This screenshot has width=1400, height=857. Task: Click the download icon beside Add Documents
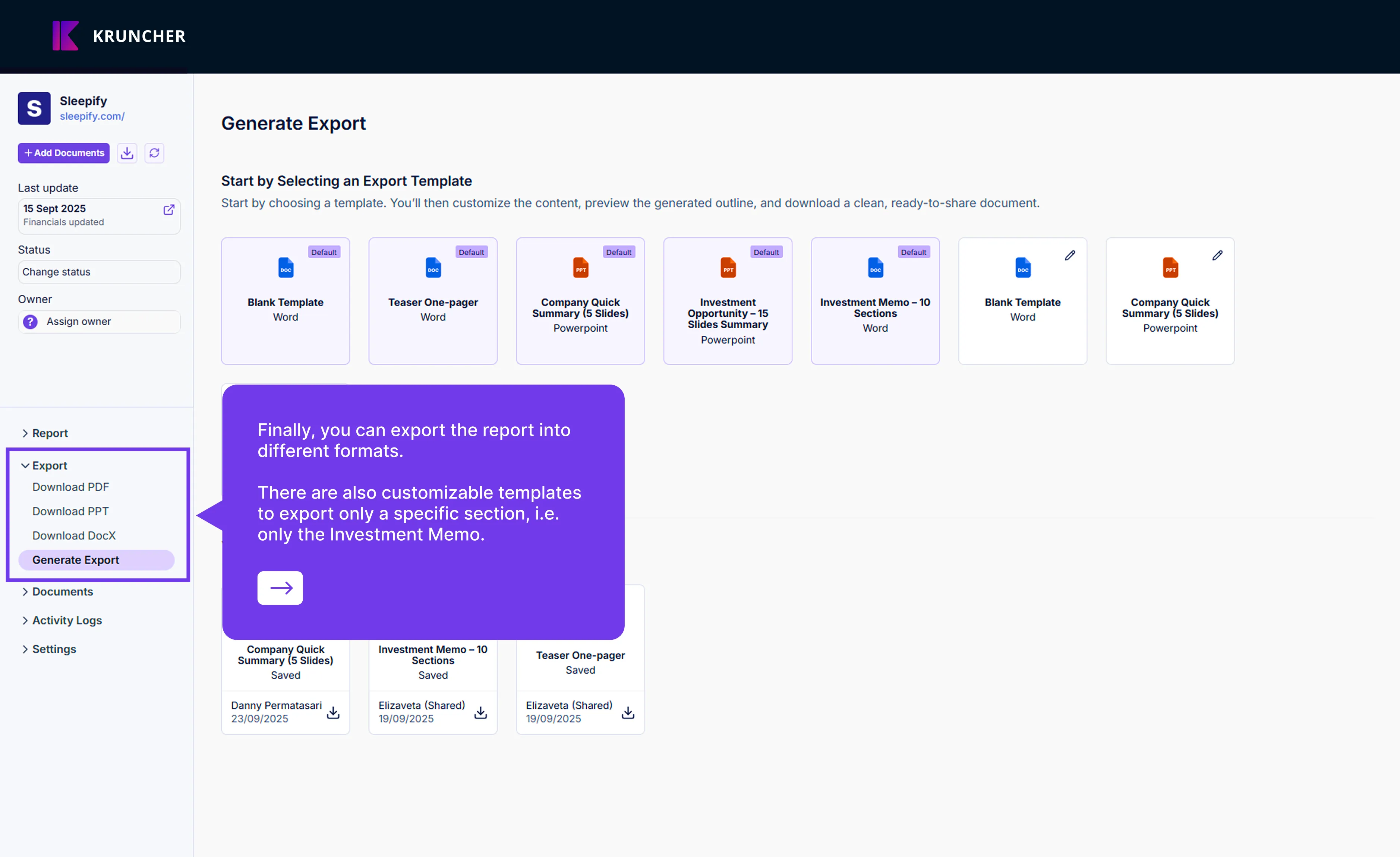[127, 153]
